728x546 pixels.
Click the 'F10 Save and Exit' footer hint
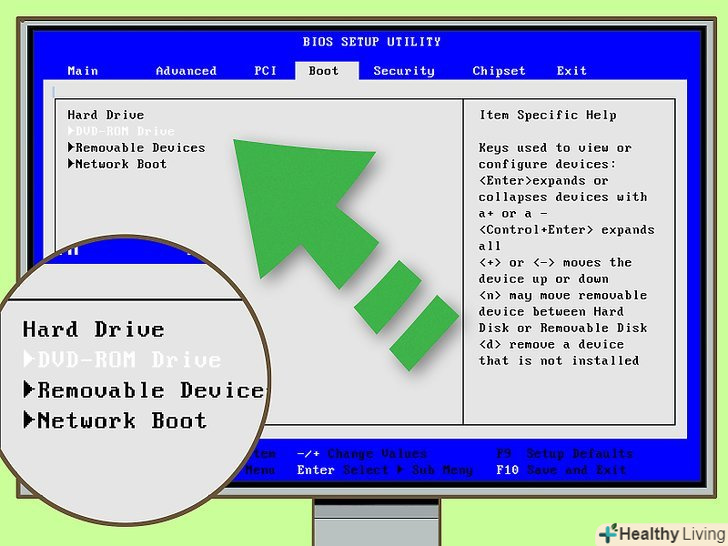pos(561,470)
